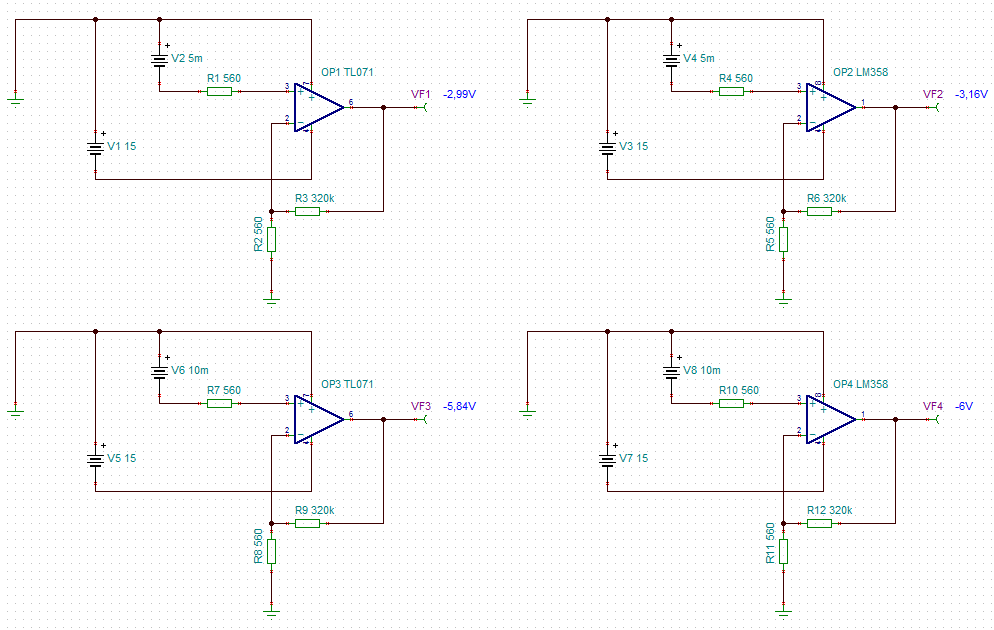
Task: Click the 'OP4 LM358' component label
Action: [x=861, y=384]
